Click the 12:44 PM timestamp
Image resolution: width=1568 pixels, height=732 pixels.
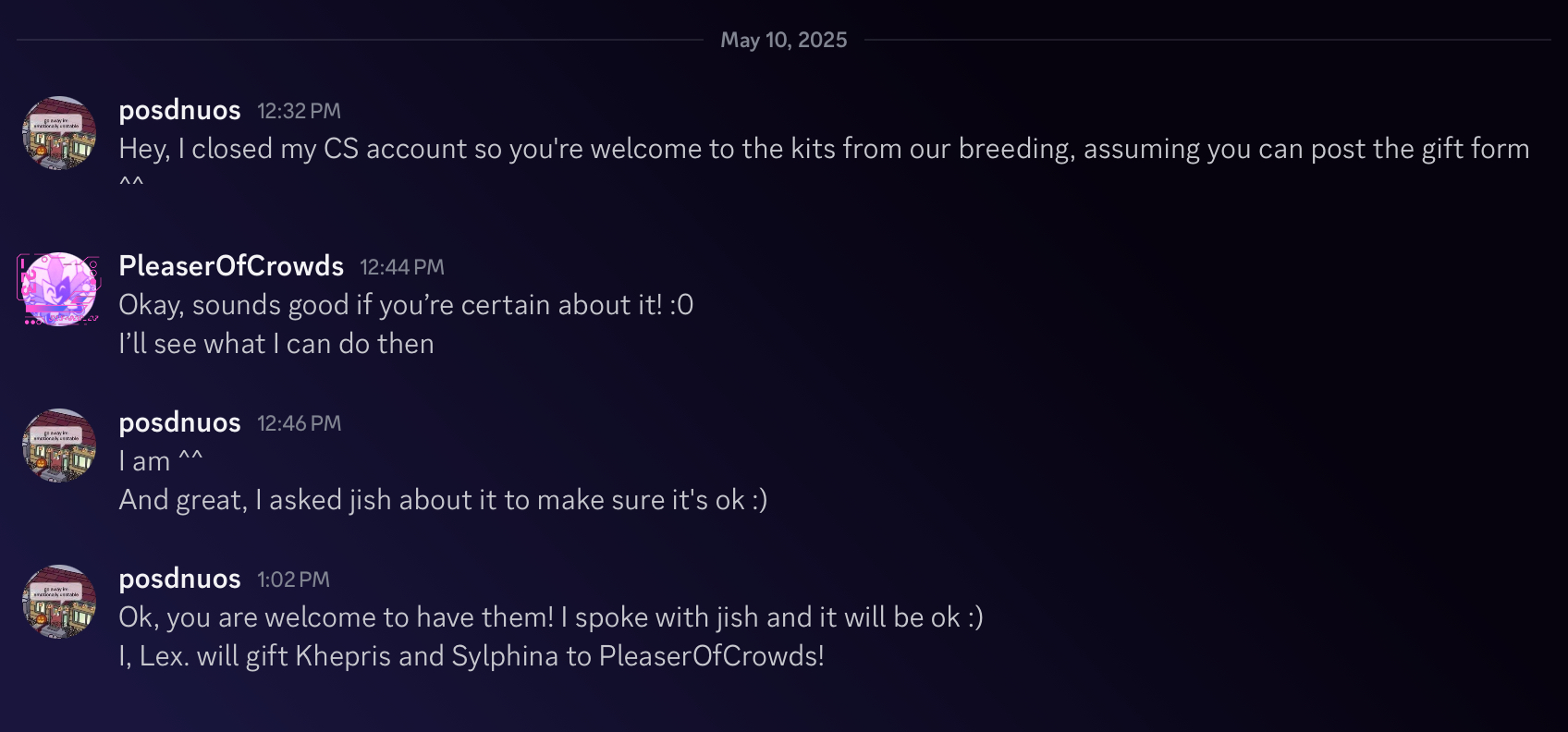(x=402, y=268)
